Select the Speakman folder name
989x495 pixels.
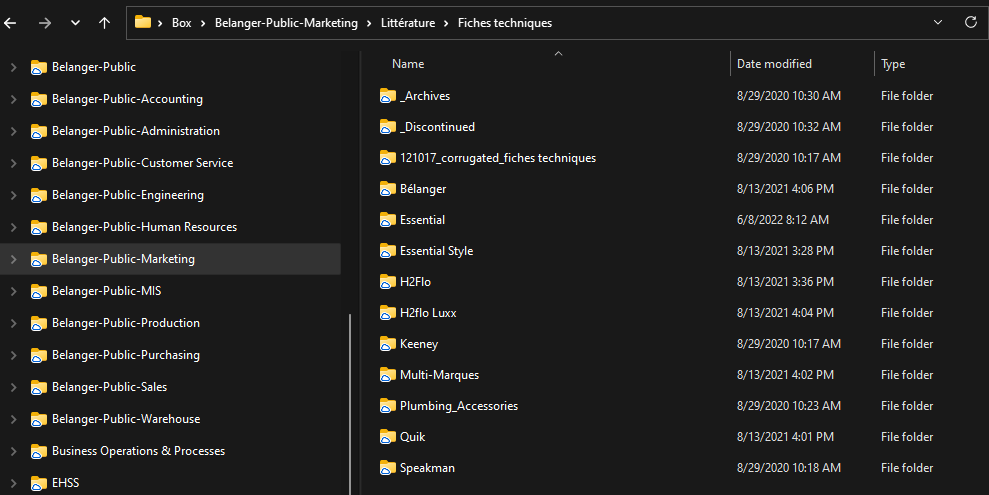pos(427,468)
